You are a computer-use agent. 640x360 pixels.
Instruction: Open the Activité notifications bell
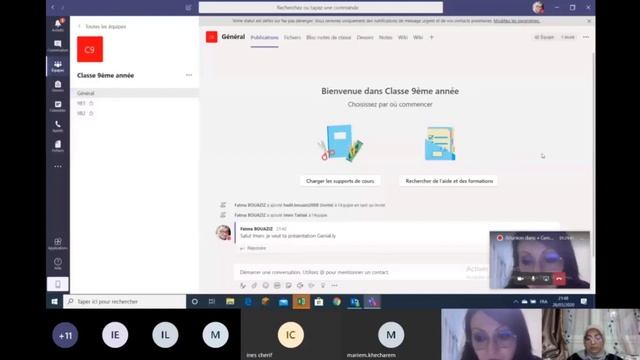[x=58, y=24]
